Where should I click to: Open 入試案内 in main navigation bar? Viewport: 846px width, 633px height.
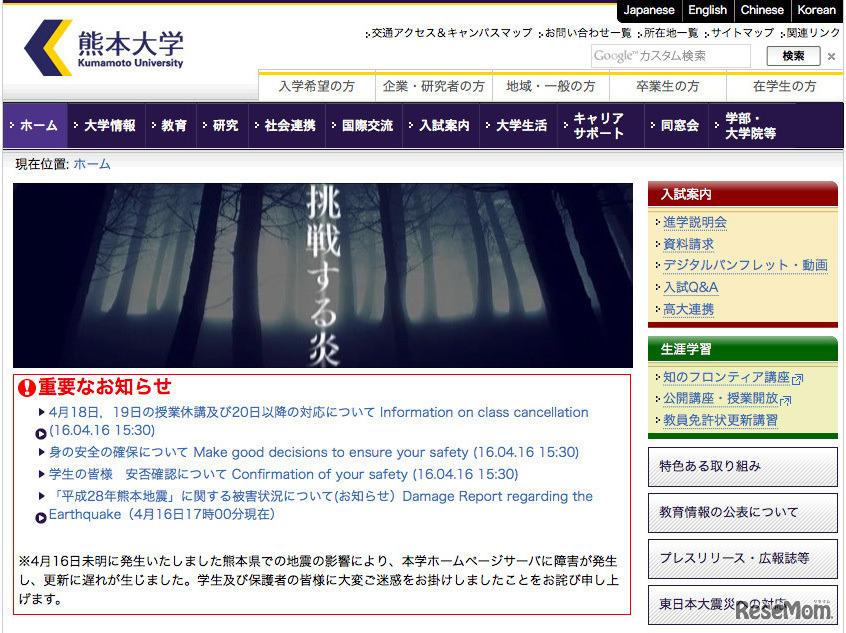point(441,125)
